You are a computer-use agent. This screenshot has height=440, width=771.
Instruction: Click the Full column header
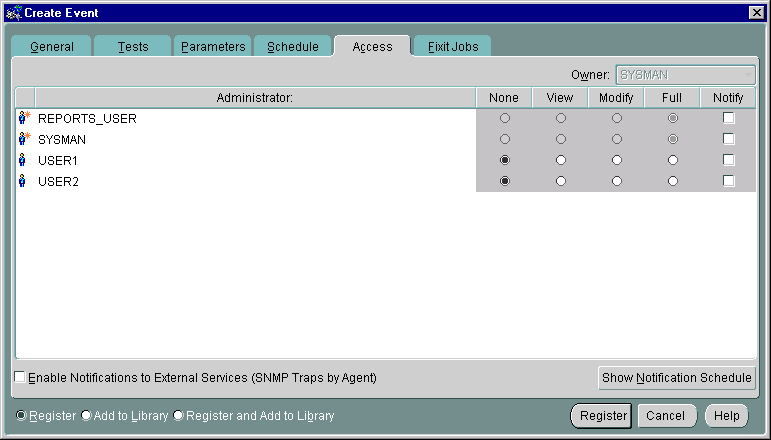click(672, 97)
